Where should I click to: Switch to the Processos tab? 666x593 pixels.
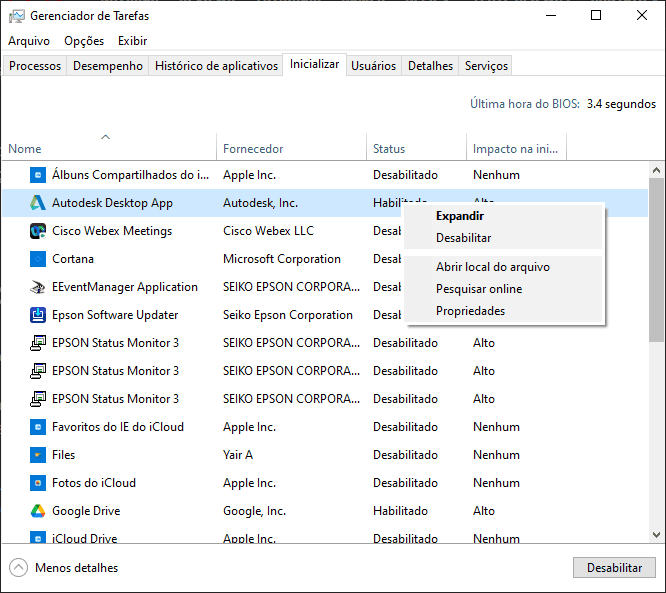point(35,66)
